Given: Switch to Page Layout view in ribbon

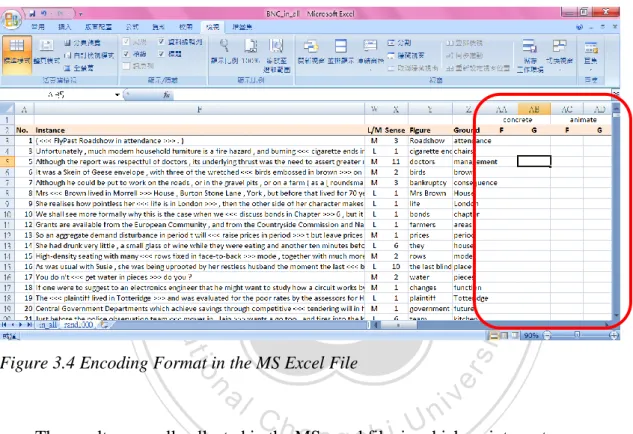Looking at the screenshot, I should point(46,52).
